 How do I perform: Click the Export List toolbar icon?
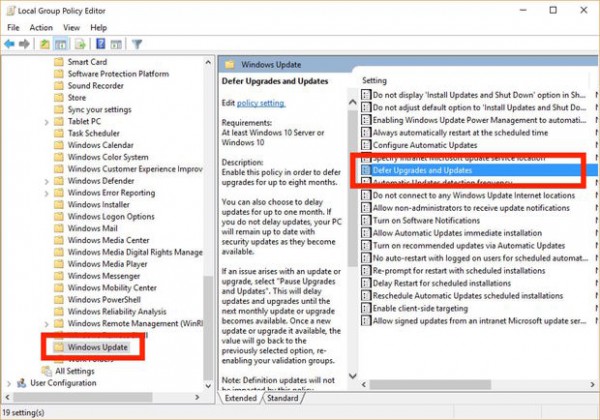point(80,44)
